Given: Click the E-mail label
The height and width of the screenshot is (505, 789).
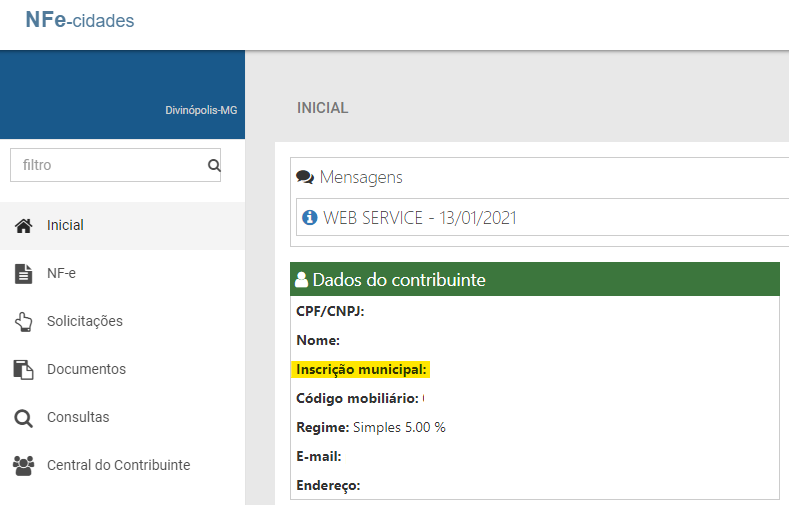Looking at the screenshot, I should [x=319, y=457].
